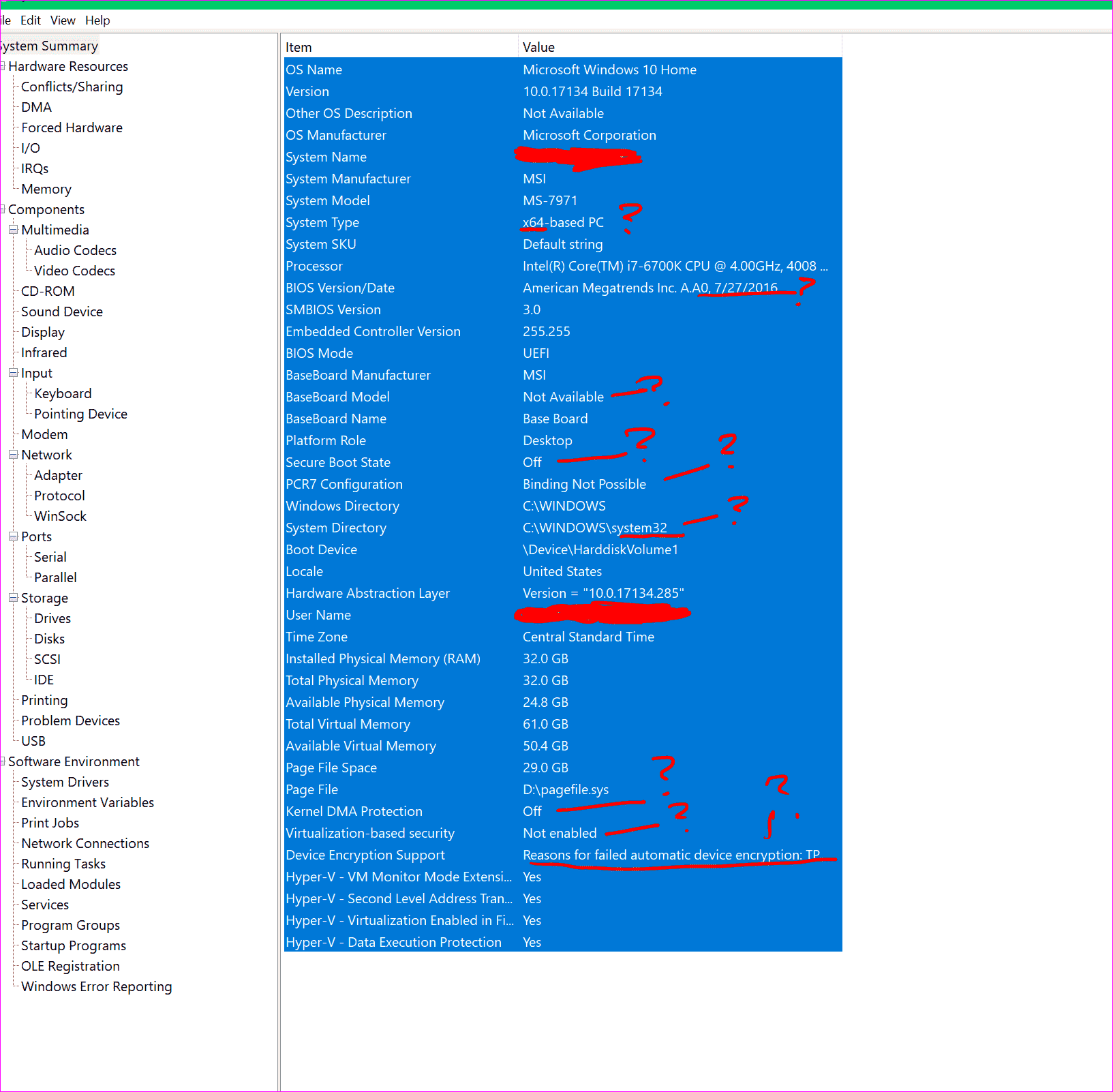The width and height of the screenshot is (1113, 1092).
Task: Select IDE tree item
Action: (44, 680)
